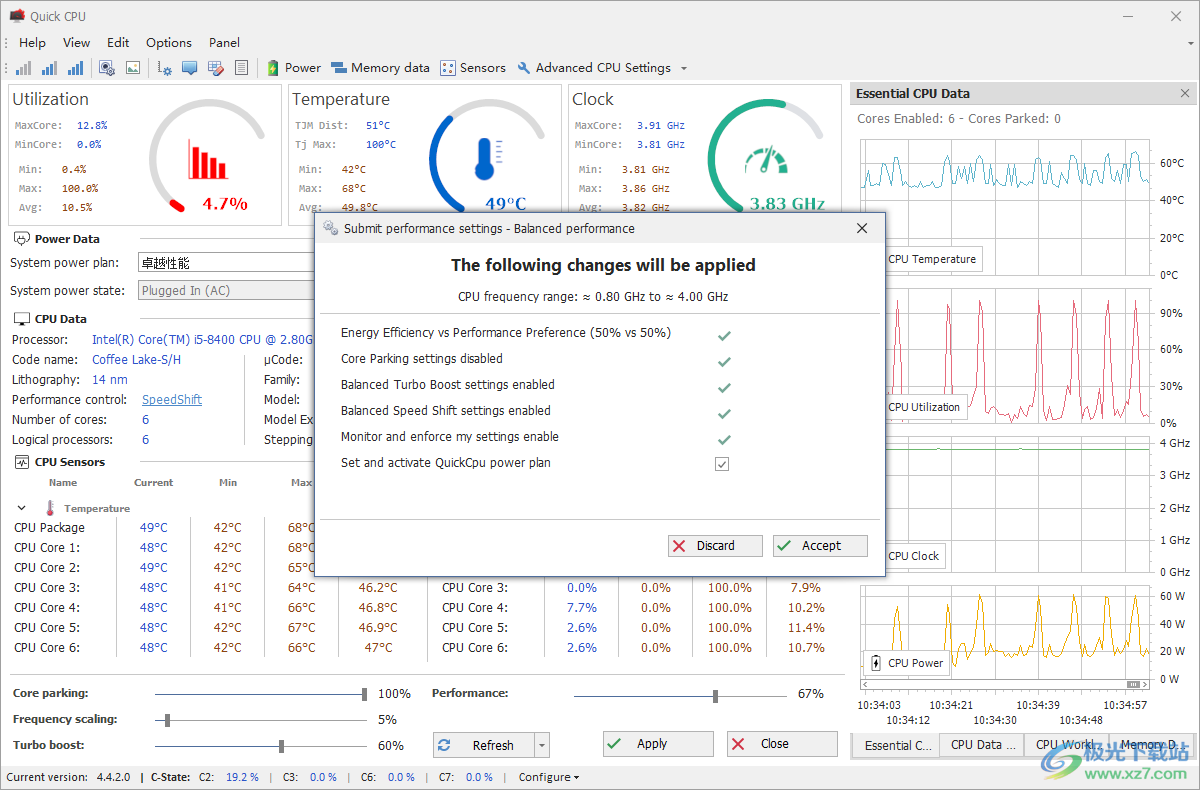This screenshot has width=1200, height=790.
Task: Click the Power Data section icon
Action: (21, 239)
